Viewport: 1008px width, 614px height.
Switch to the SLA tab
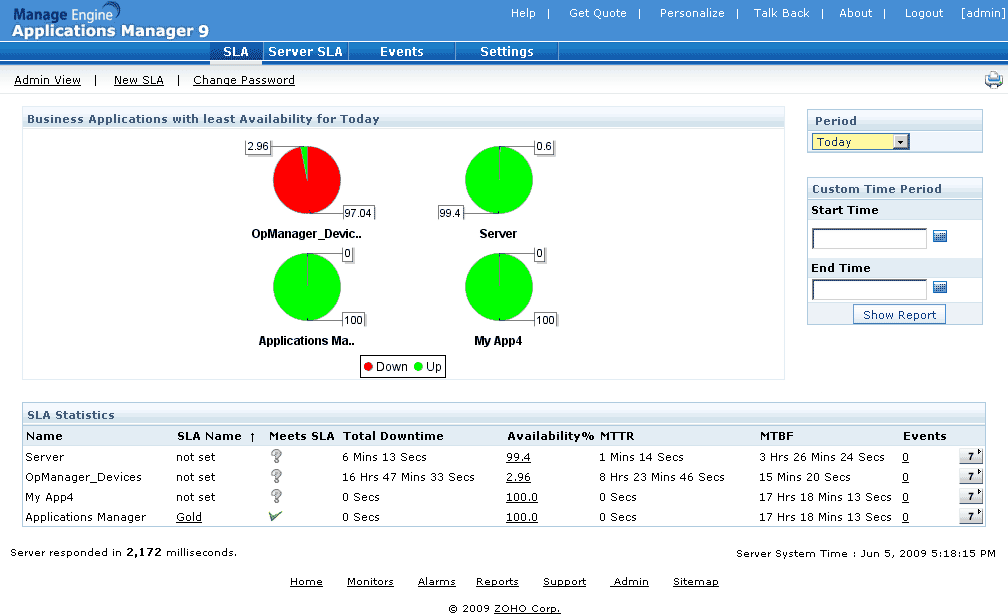coord(236,51)
